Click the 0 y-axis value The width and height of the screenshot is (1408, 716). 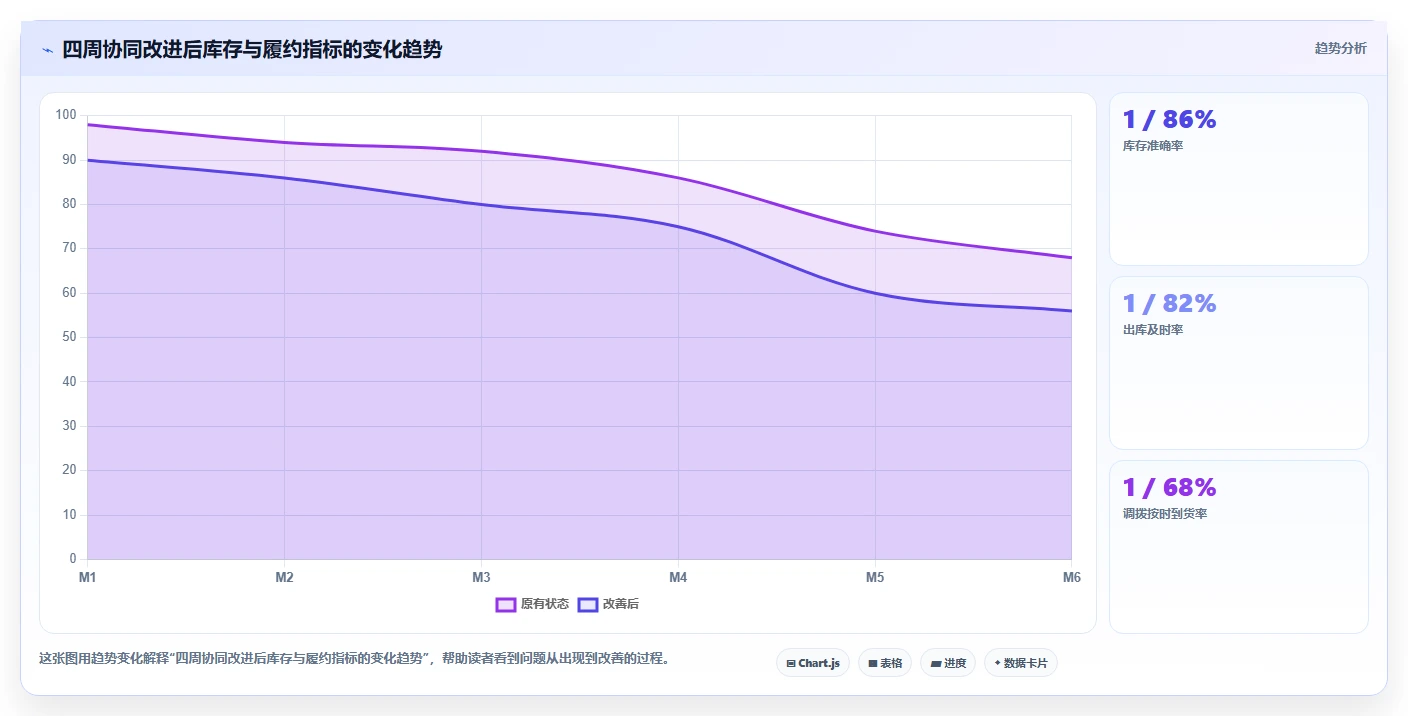[x=73, y=559]
